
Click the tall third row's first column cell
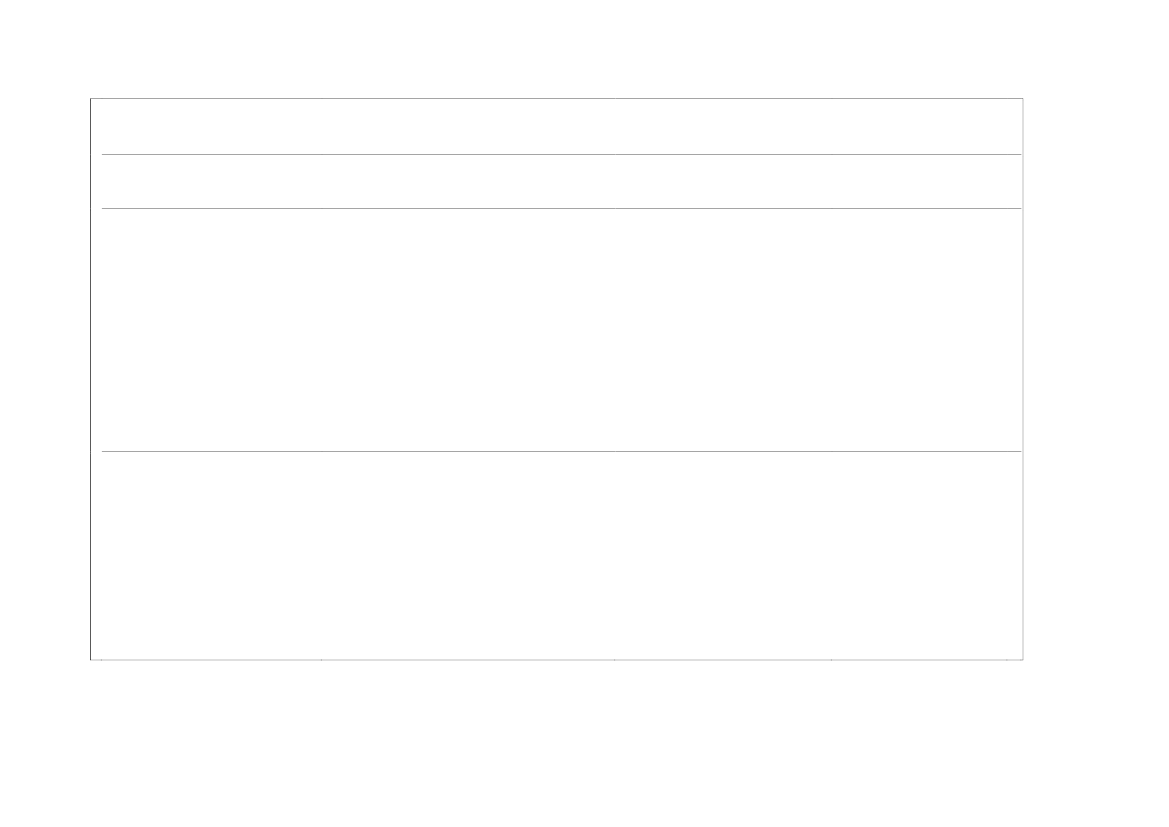(x=211, y=330)
